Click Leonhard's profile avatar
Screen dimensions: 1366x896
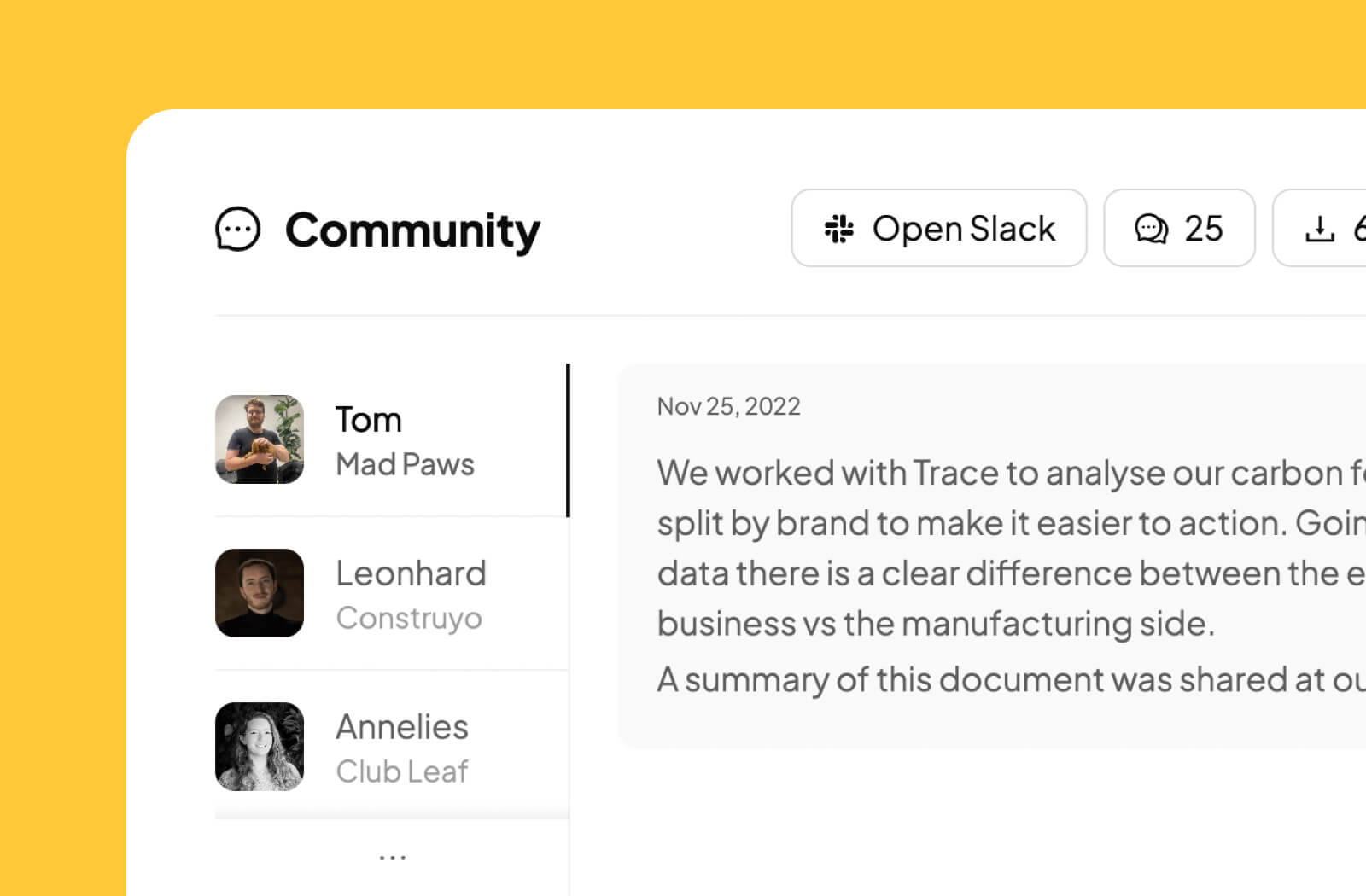[259, 594]
